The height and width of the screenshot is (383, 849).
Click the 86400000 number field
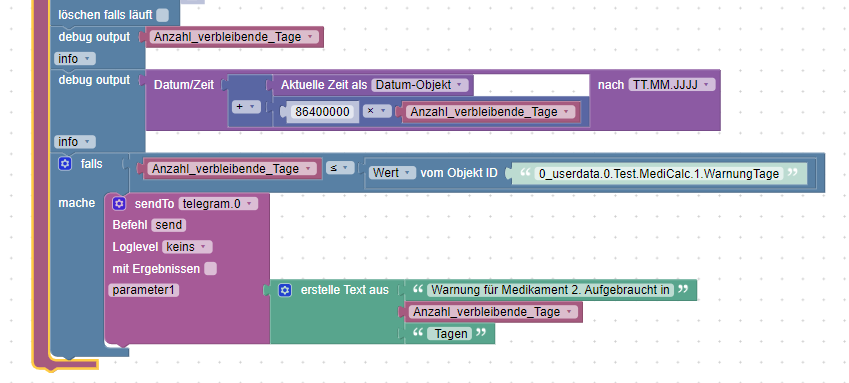322,112
